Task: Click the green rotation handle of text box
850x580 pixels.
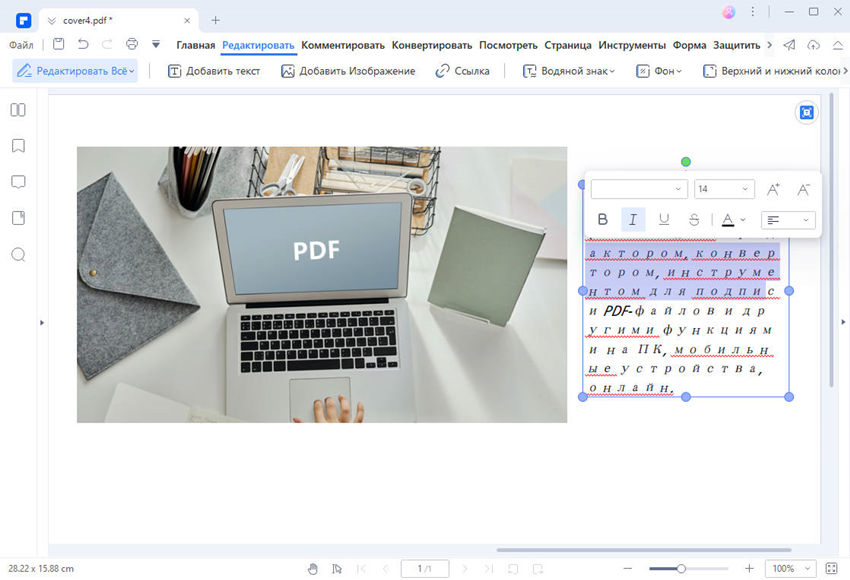Action: (x=686, y=162)
